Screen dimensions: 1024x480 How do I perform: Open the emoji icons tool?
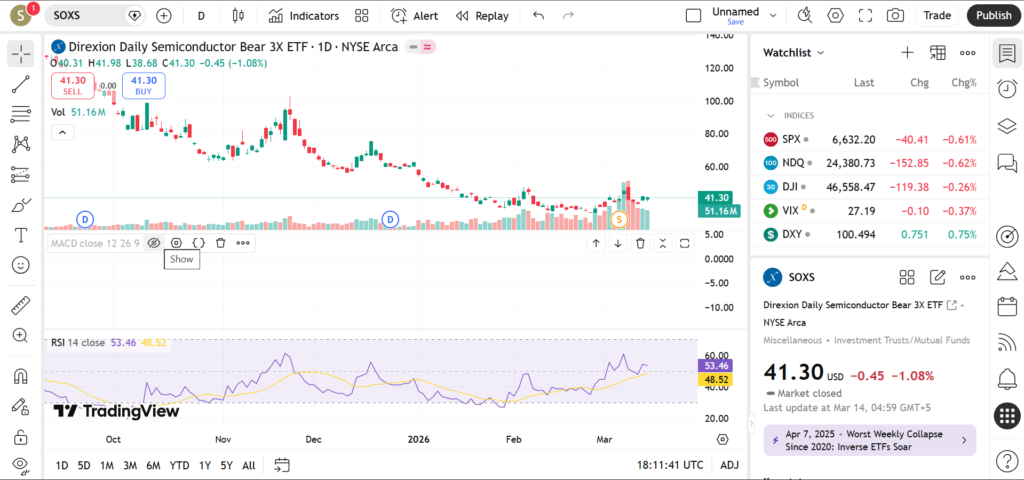(x=21, y=265)
